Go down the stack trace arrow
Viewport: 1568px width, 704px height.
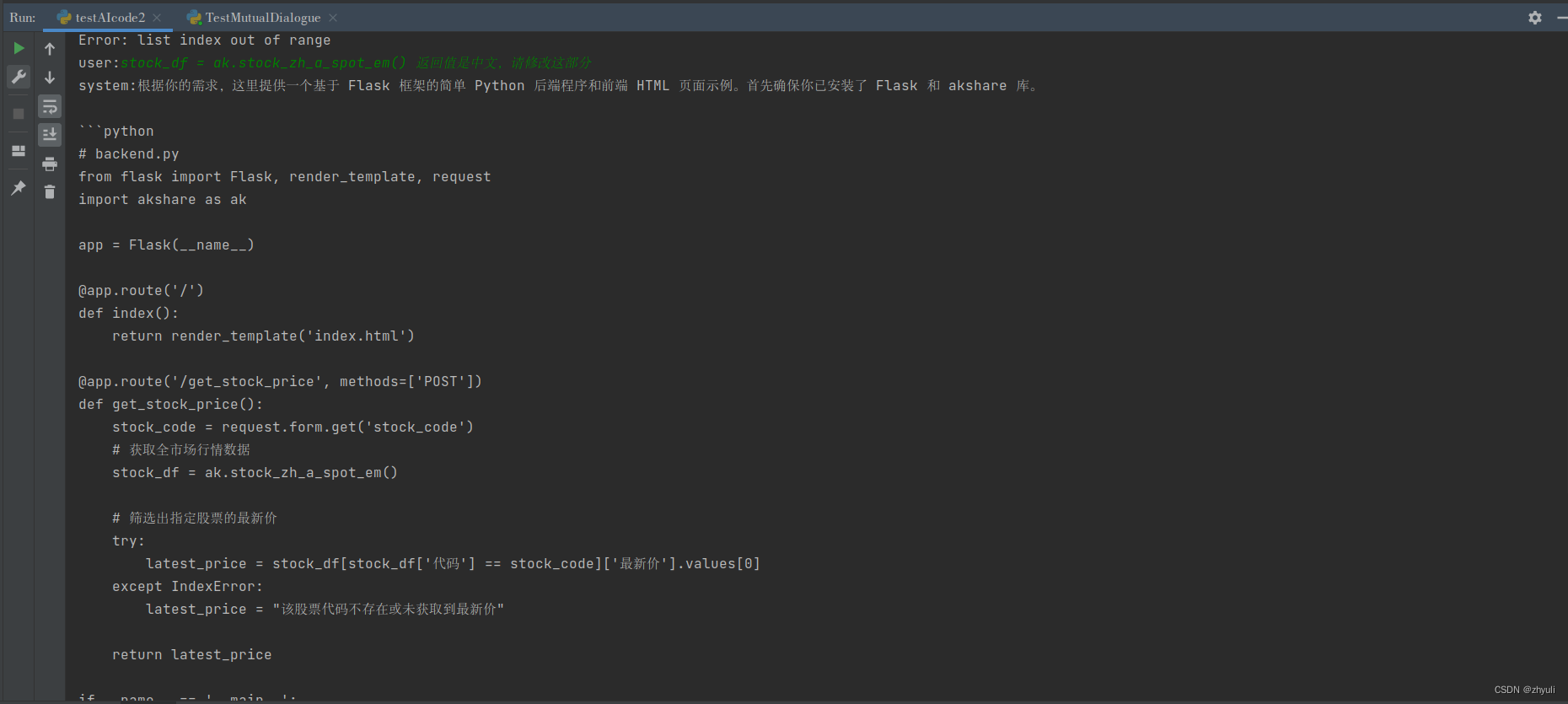pos(50,78)
